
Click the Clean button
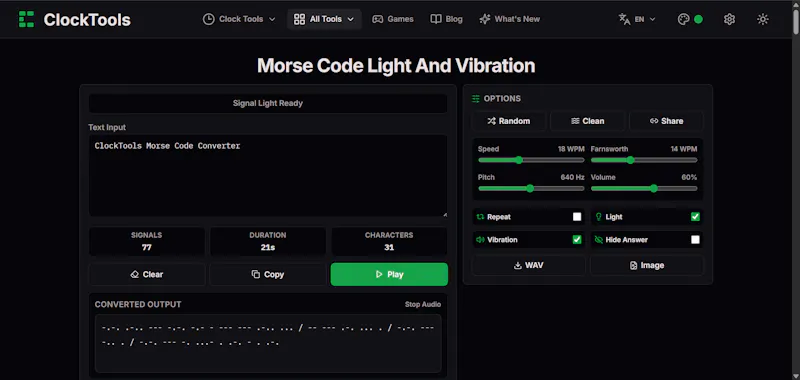588,121
